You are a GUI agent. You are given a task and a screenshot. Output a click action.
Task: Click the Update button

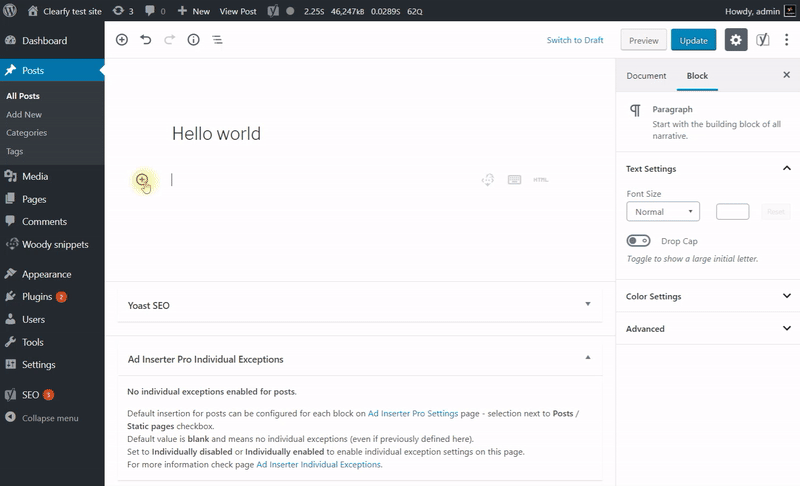[x=694, y=40]
